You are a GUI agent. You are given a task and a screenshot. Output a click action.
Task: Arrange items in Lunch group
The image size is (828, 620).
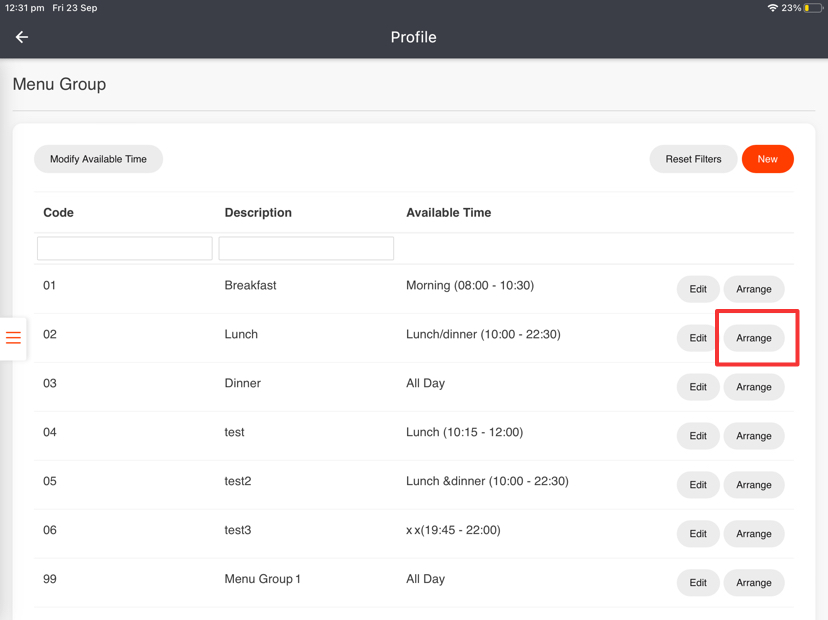[753, 338]
